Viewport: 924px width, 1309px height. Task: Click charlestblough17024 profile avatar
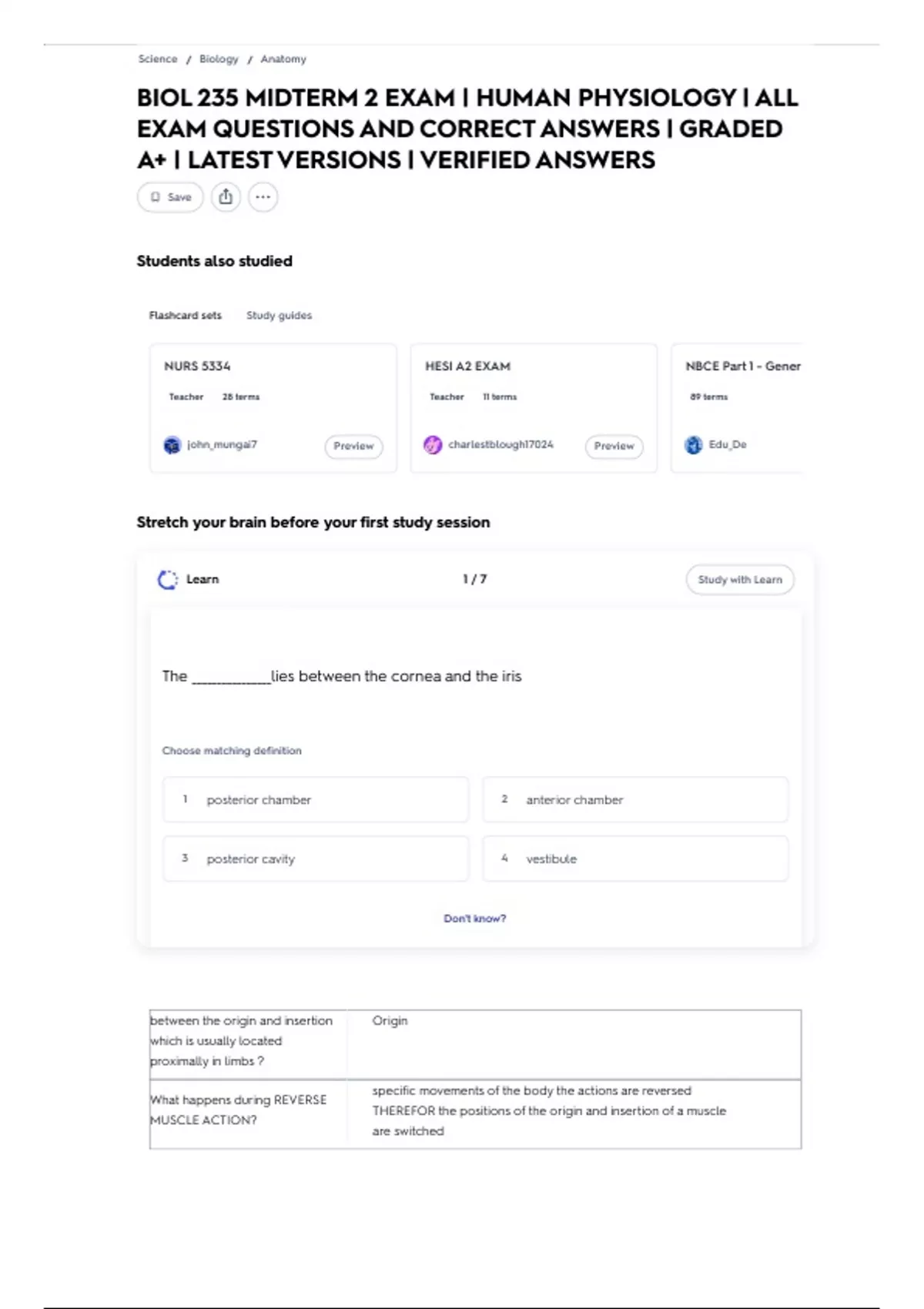[433, 445]
